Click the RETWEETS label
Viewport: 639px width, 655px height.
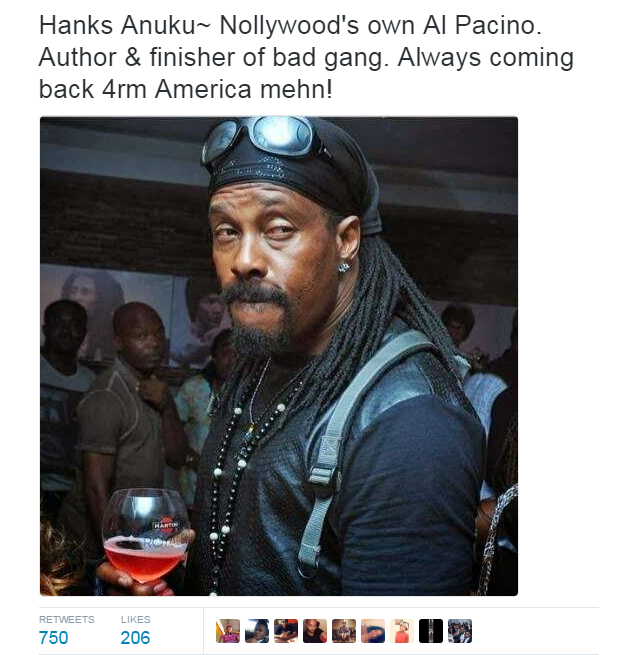pos(67,619)
